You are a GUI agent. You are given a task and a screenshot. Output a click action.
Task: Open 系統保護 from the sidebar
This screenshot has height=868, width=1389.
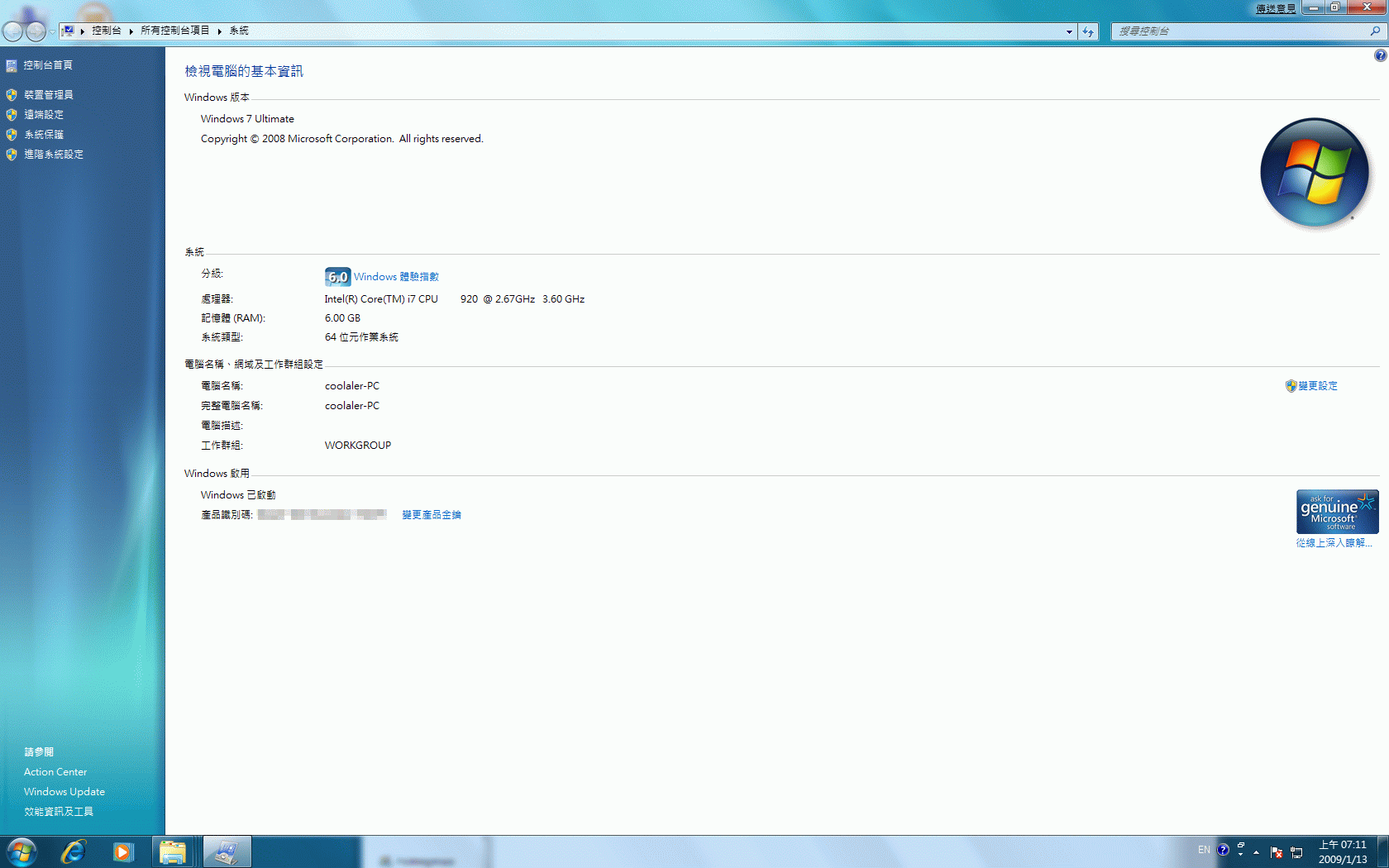(43, 135)
